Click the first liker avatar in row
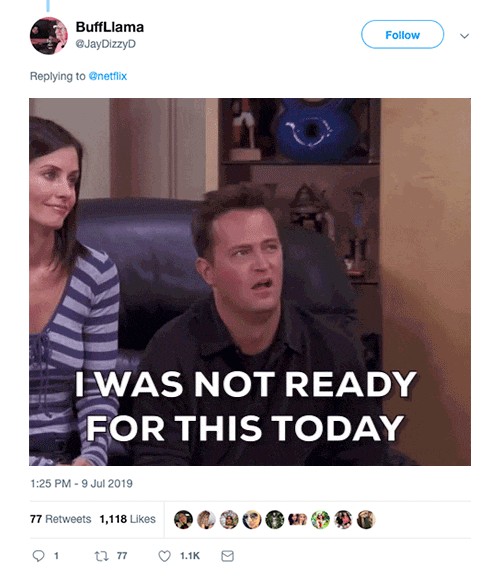500x576 pixels. click(x=183, y=519)
